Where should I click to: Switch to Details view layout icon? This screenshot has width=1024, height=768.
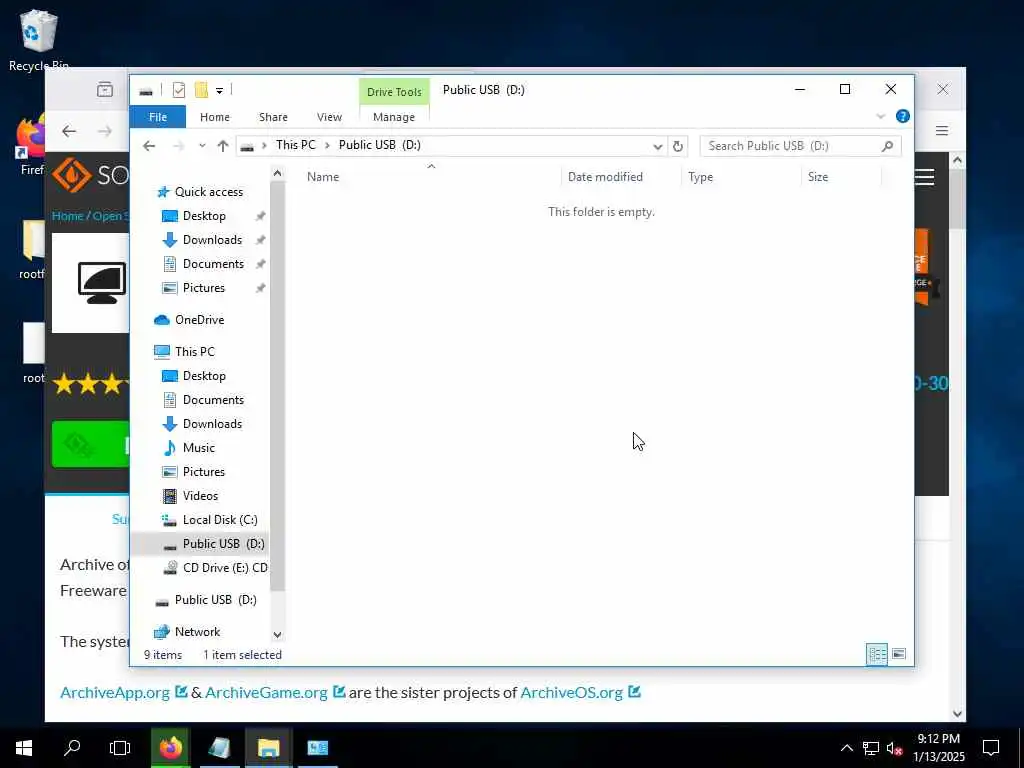click(x=876, y=654)
